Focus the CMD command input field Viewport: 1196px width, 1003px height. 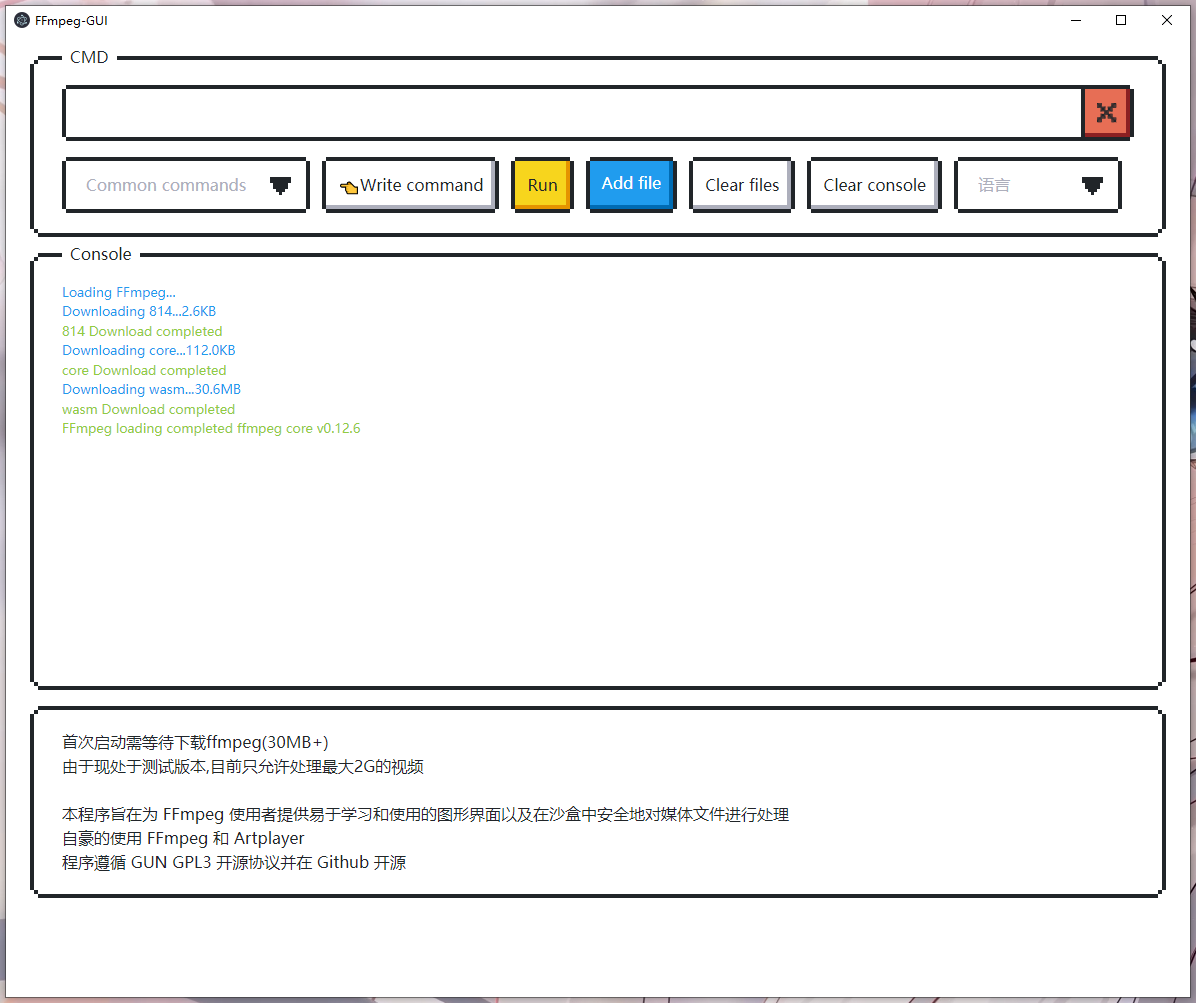coord(574,113)
